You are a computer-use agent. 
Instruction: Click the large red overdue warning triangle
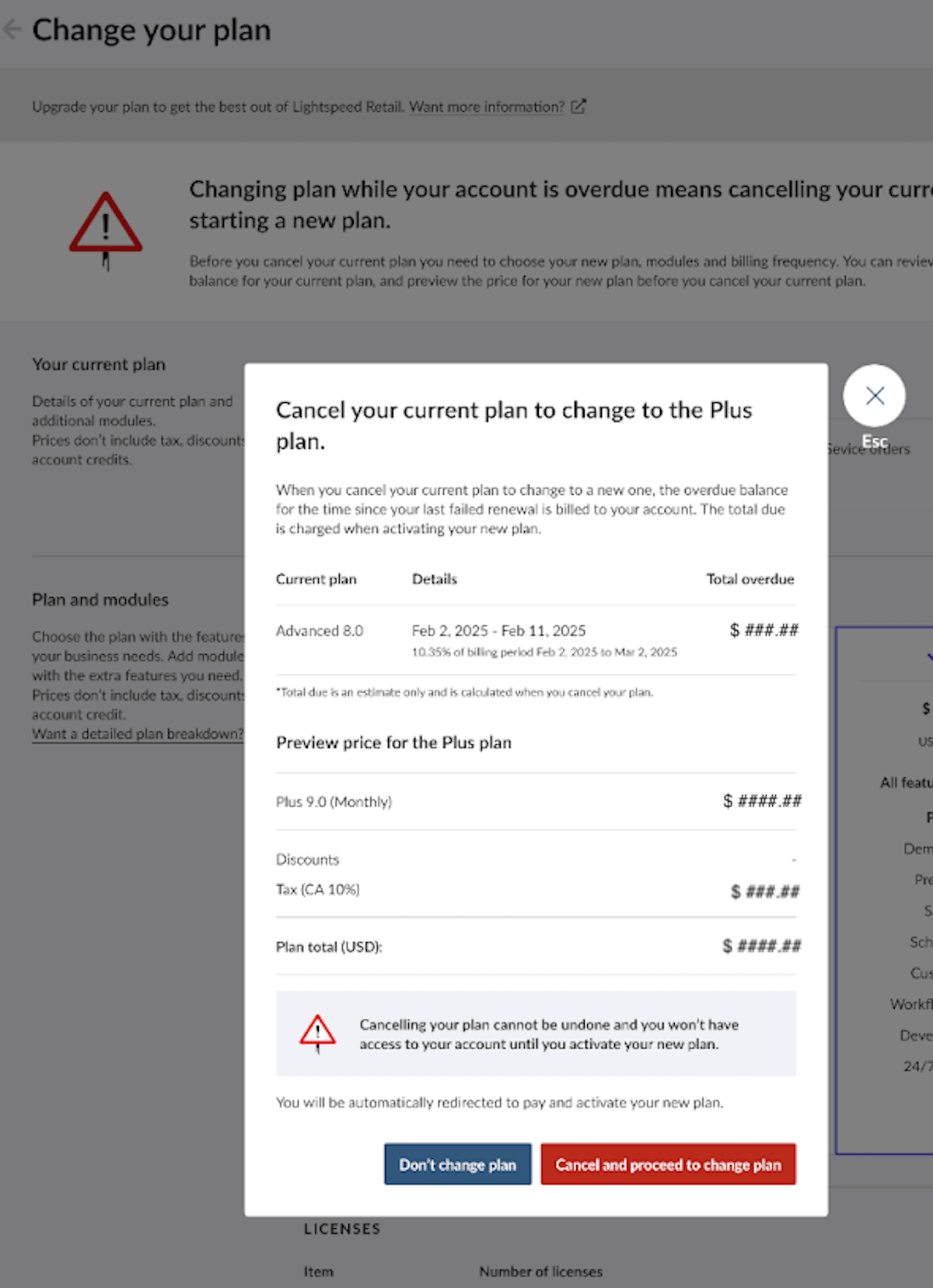coord(106,225)
